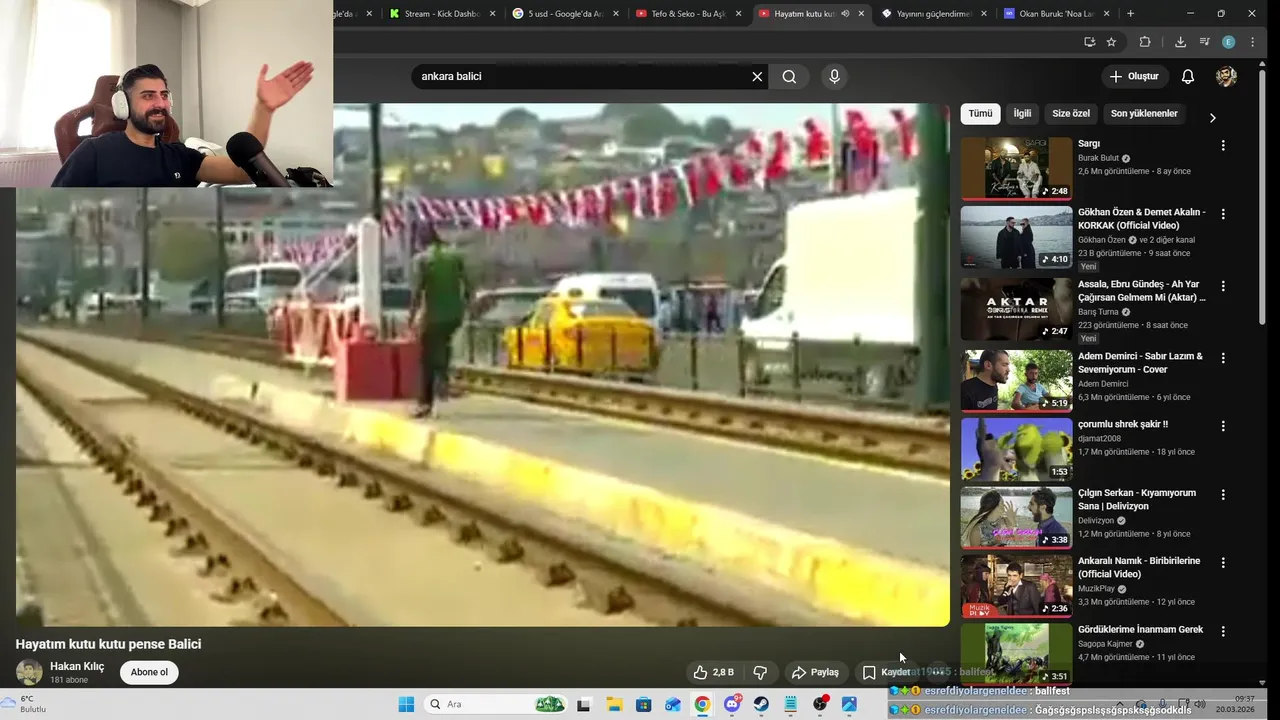Image resolution: width=1280 pixels, height=720 pixels.
Task: Open Chrome three-dot menu
Action: click(1252, 42)
